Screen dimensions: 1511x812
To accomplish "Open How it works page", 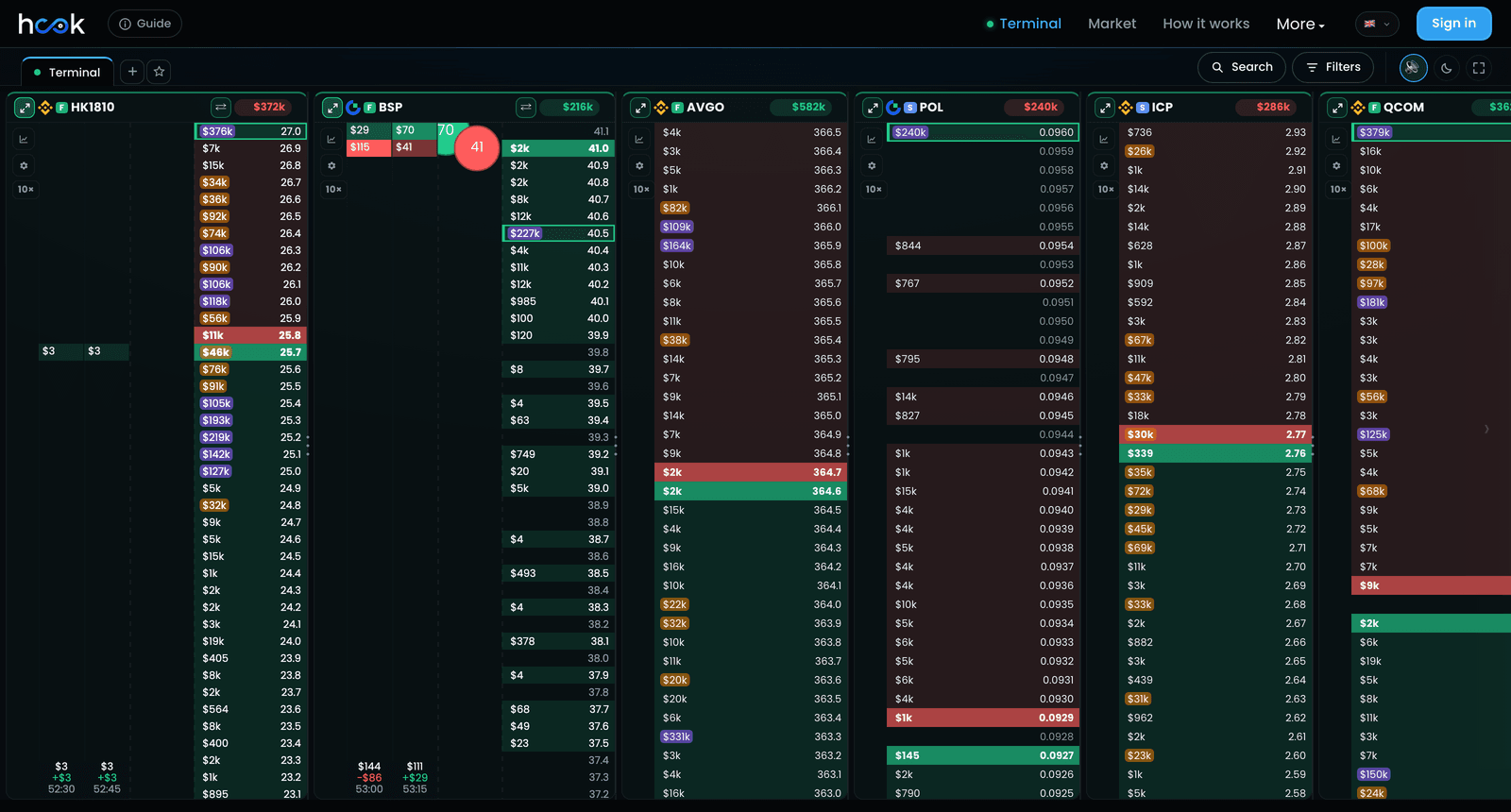I will click(x=1206, y=24).
